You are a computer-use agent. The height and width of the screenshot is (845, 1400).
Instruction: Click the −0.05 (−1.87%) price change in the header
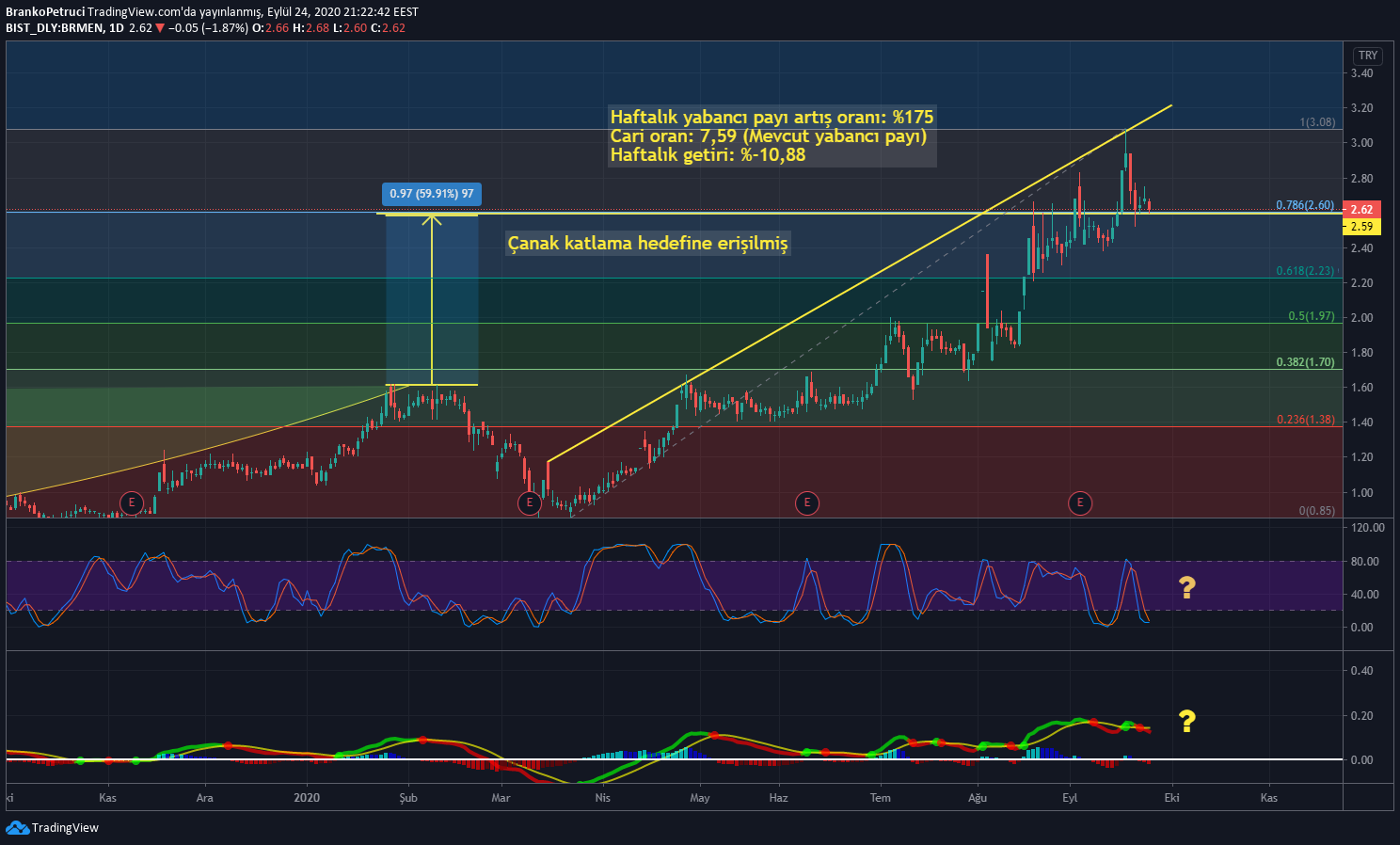(209, 28)
